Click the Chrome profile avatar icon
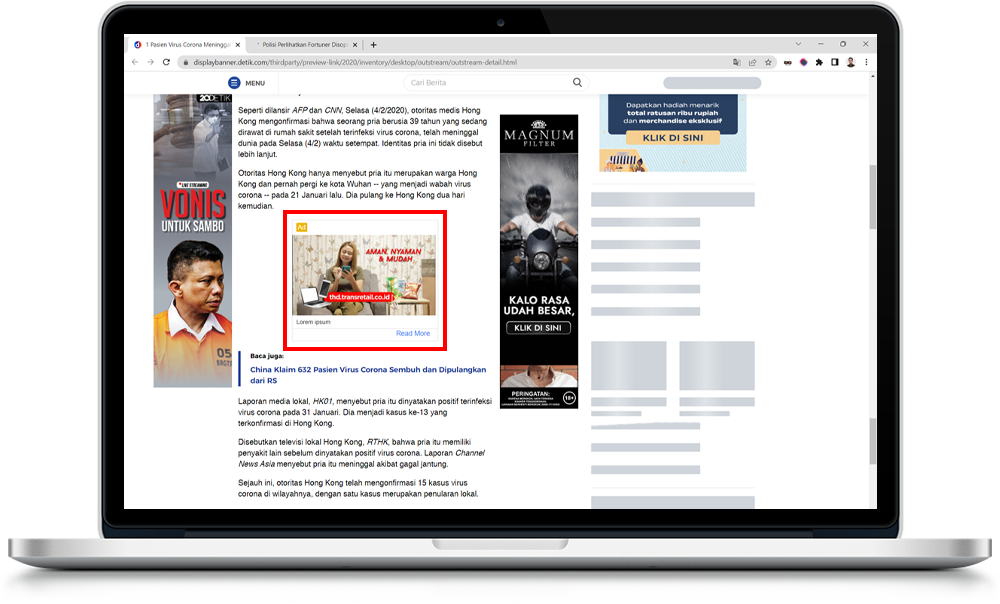The width and height of the screenshot is (1000, 604). (x=850, y=62)
